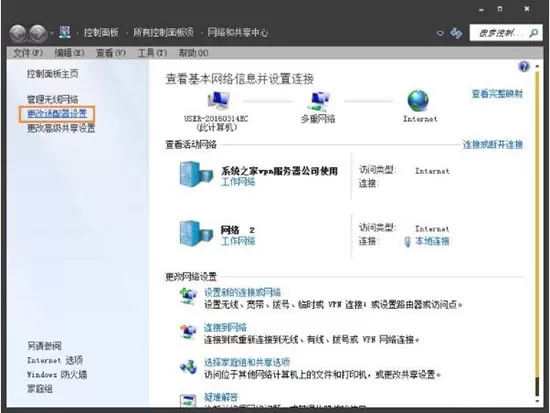Click 选择家庭组和共享选项 link
The width and height of the screenshot is (550, 413).
coord(247,362)
